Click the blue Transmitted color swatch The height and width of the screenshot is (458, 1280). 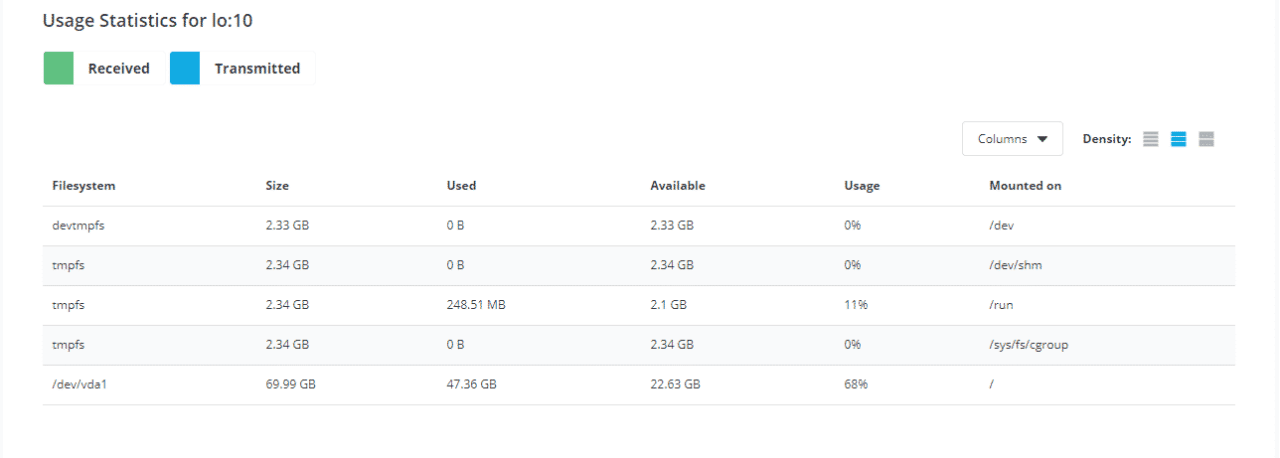pyautogui.click(x=185, y=68)
